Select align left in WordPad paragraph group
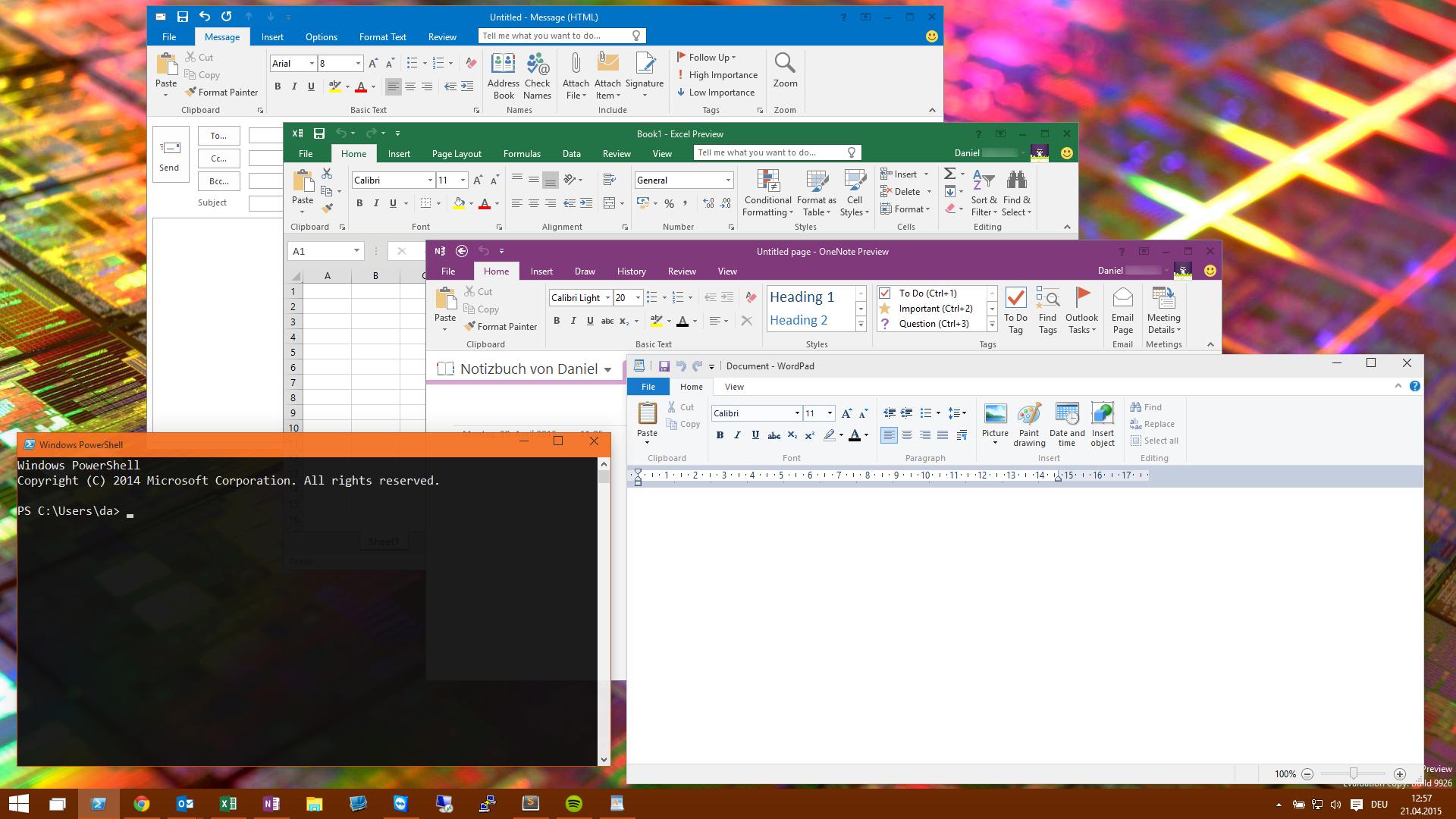Viewport: 1456px width, 819px height. 889,435
